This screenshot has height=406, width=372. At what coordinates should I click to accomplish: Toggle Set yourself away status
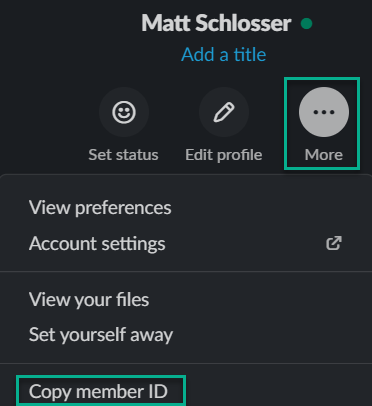[185, 335]
